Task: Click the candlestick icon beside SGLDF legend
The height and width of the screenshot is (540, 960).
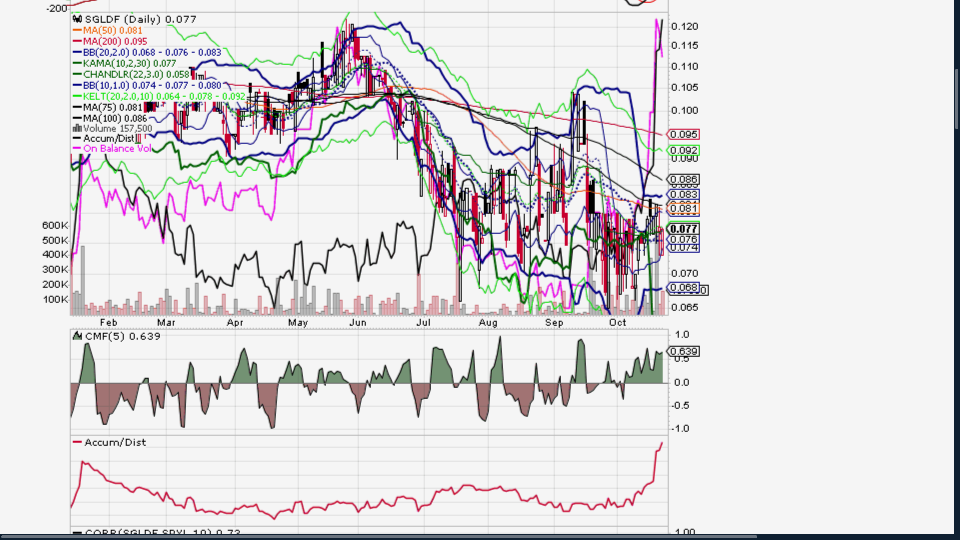Action: [x=77, y=20]
